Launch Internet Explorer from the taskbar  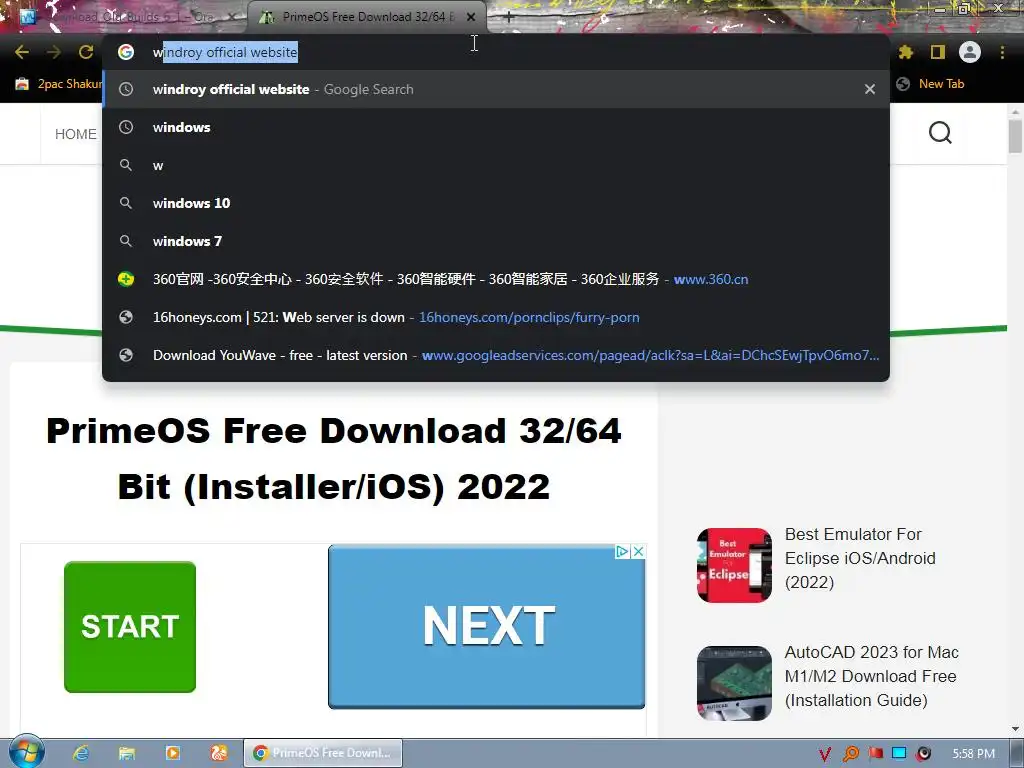(81, 753)
